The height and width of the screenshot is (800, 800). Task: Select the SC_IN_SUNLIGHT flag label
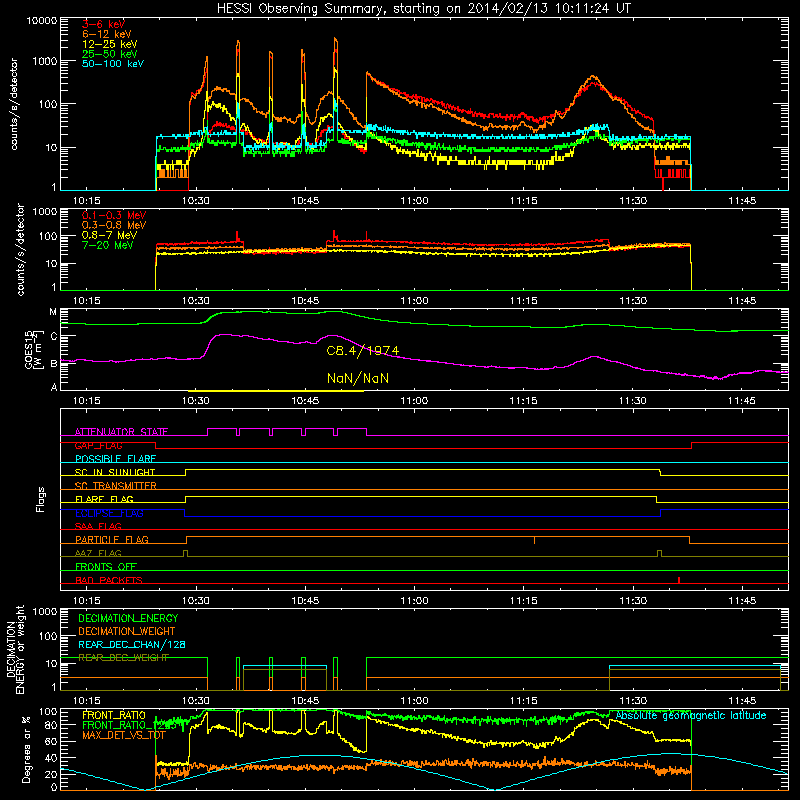(x=115, y=472)
